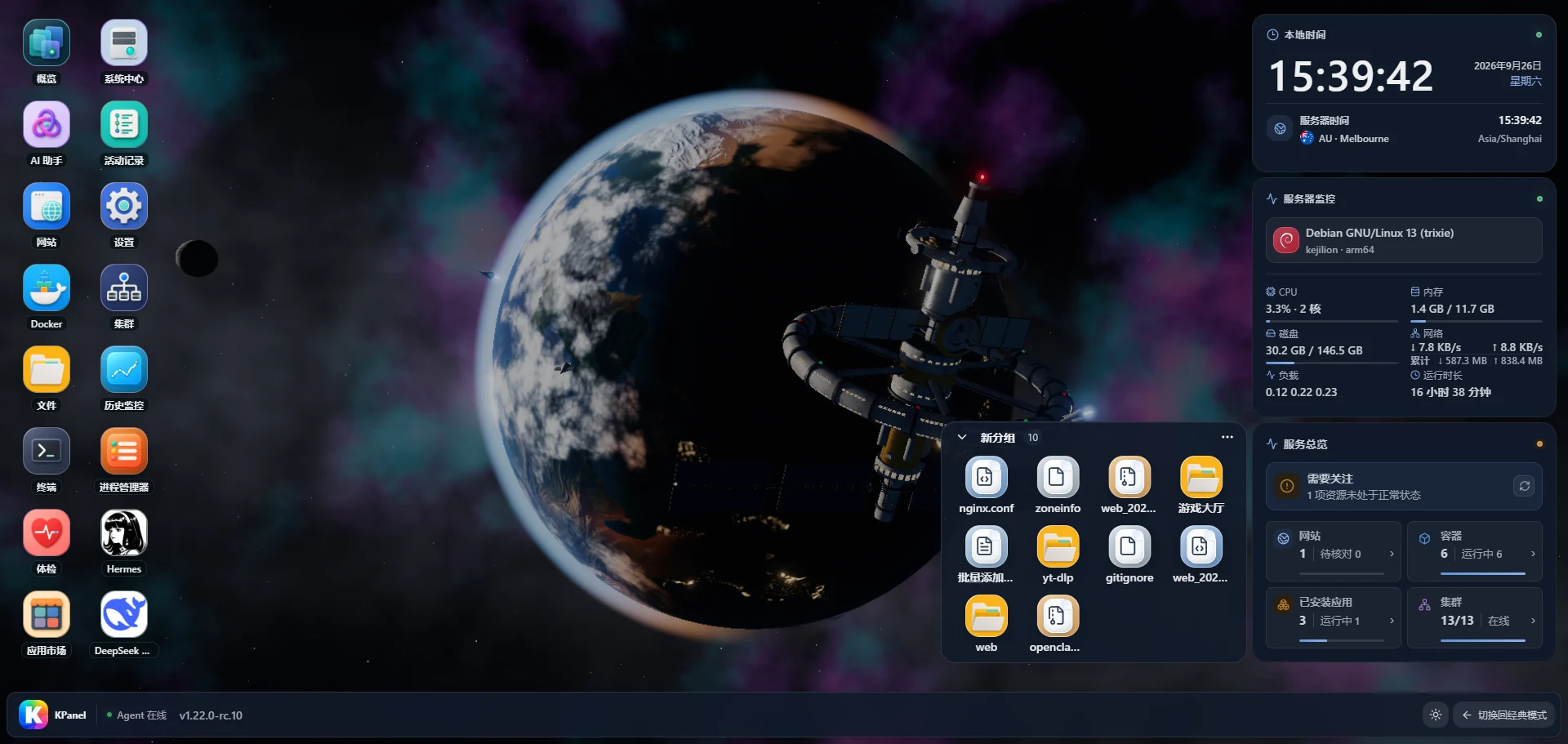The image size is (1568, 744).
Task: Expand the 集群 13/13 card arrow
Action: [1533, 621]
